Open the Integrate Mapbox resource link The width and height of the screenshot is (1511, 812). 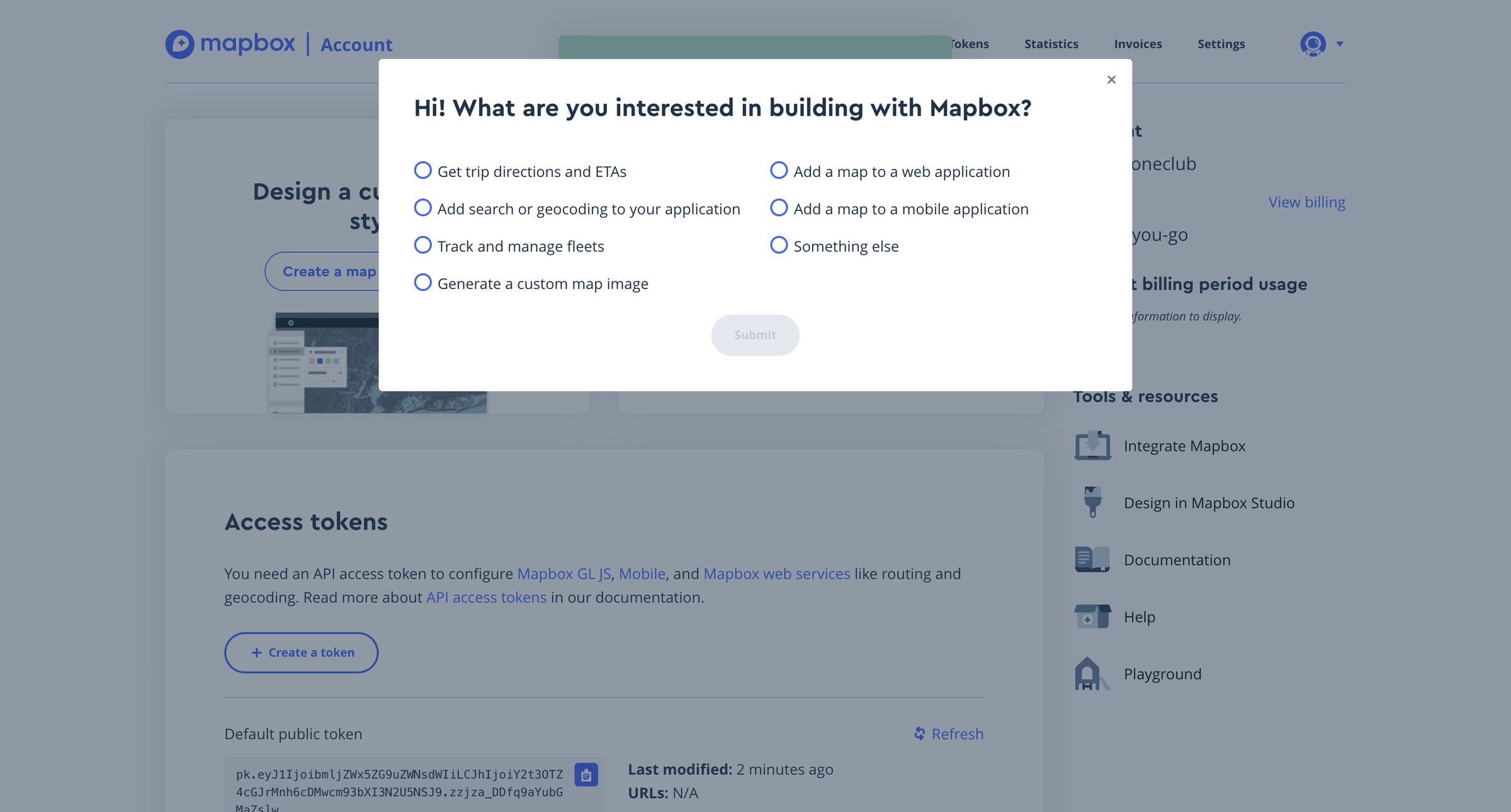coord(1184,446)
